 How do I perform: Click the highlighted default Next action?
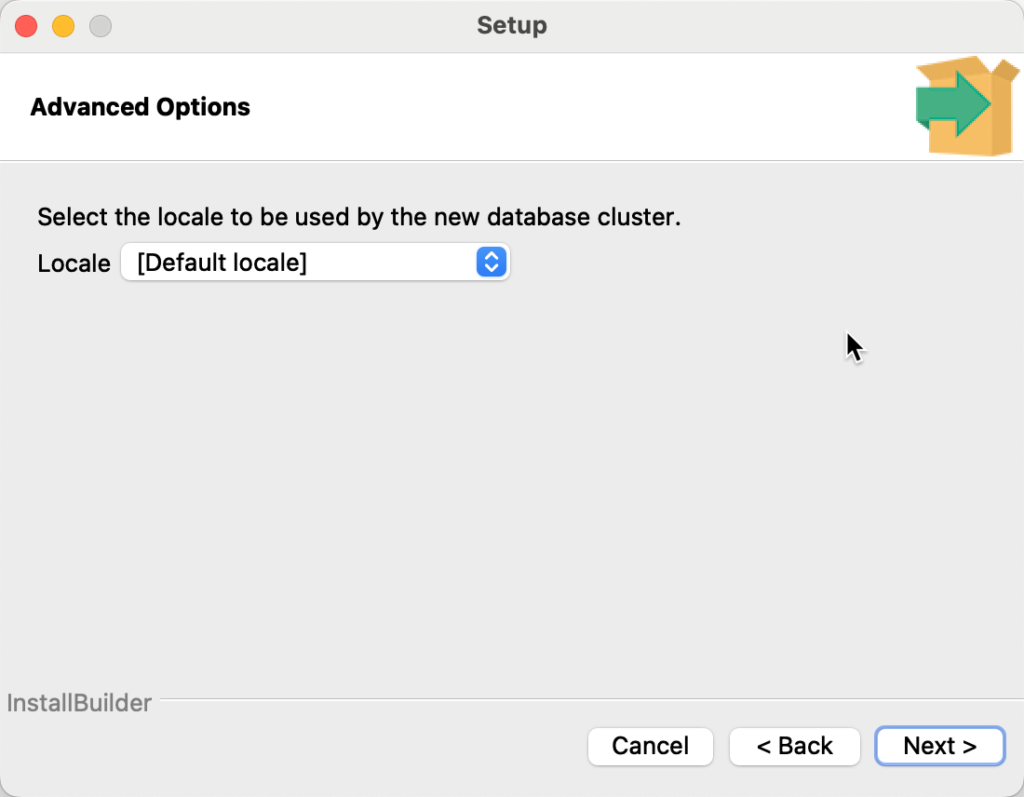[939, 746]
